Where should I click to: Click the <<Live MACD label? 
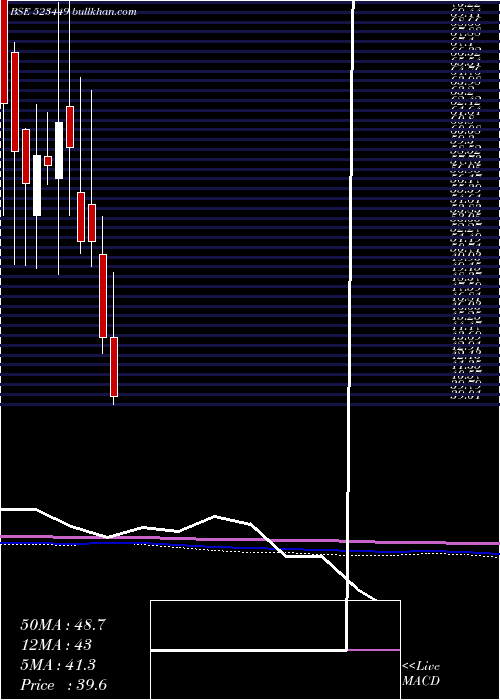pyautogui.click(x=421, y=674)
